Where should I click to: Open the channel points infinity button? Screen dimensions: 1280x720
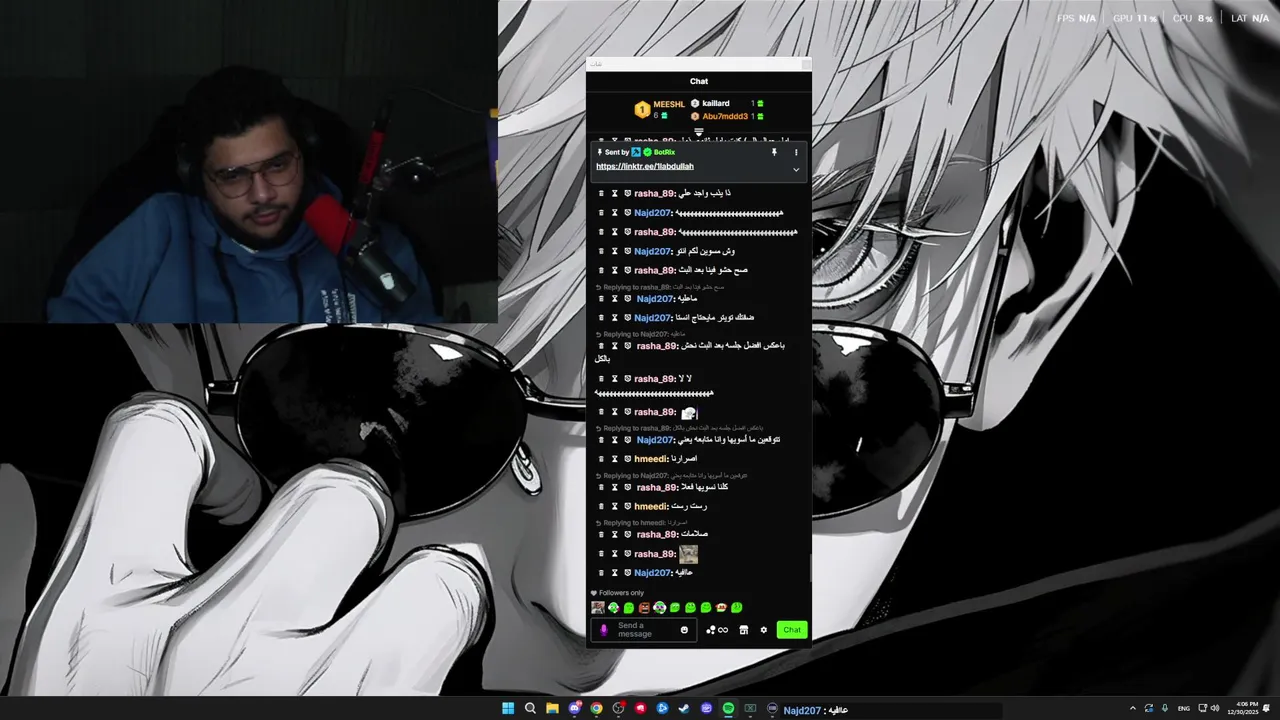pos(717,630)
